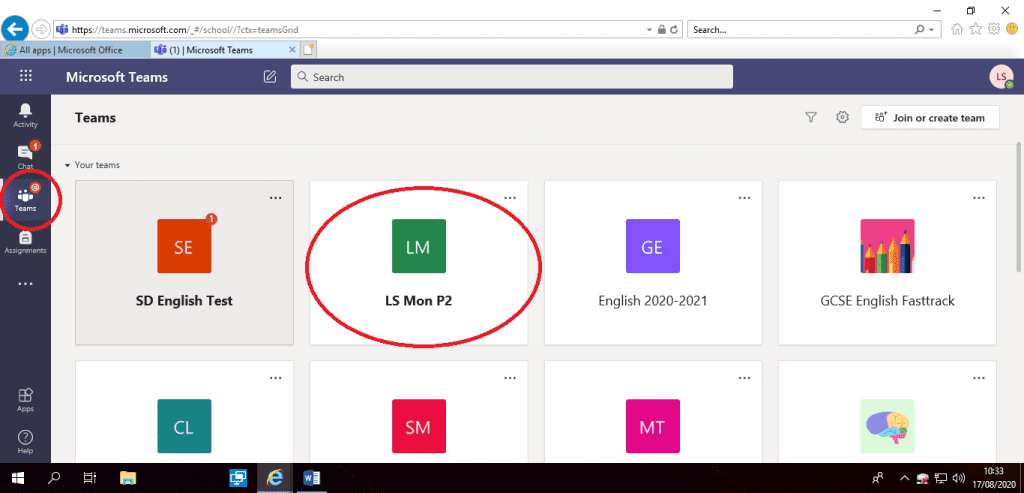
Task: Close the Microsoft Teams browser tab
Action: tap(292, 50)
